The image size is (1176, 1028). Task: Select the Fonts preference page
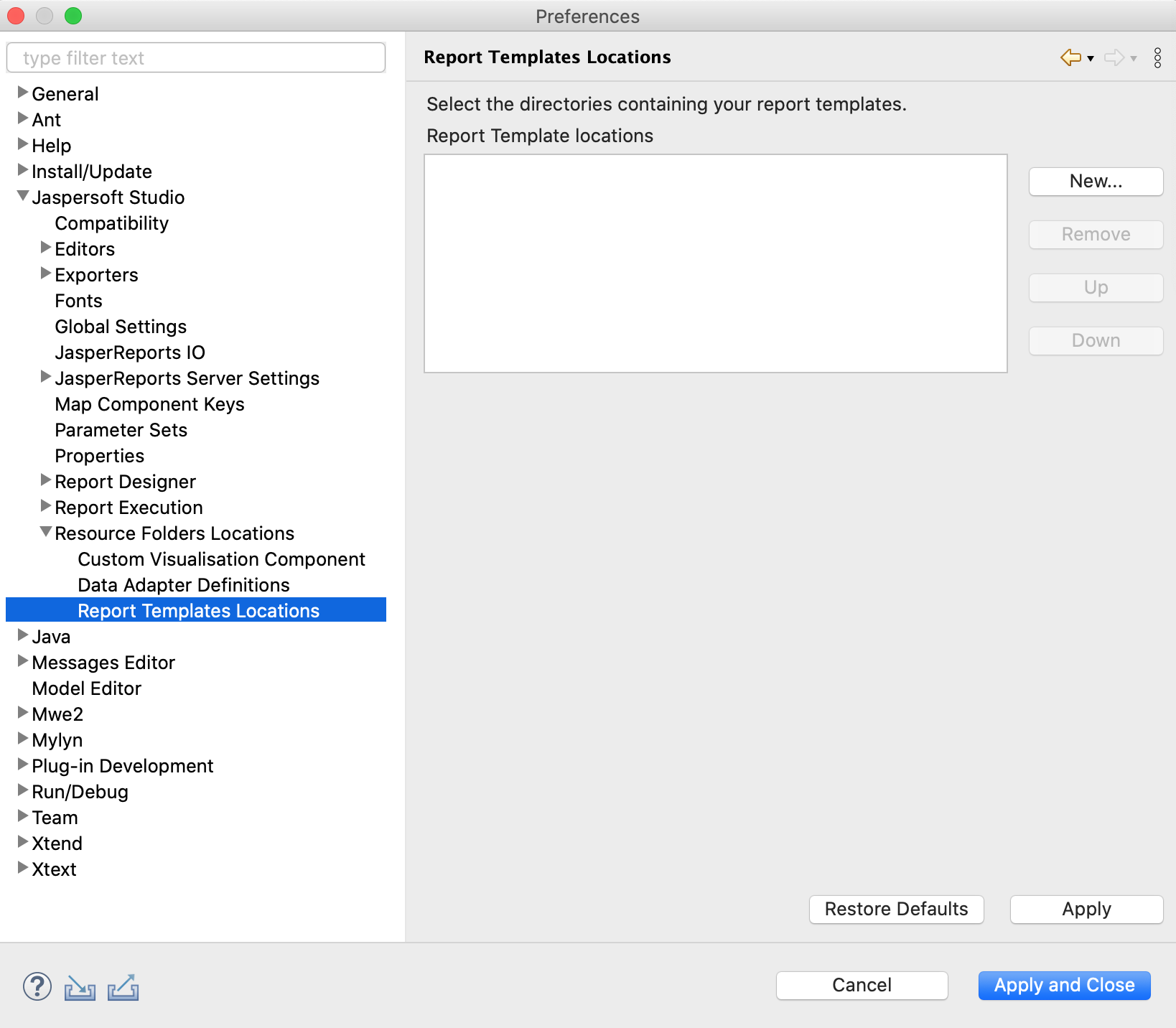pyautogui.click(x=78, y=301)
